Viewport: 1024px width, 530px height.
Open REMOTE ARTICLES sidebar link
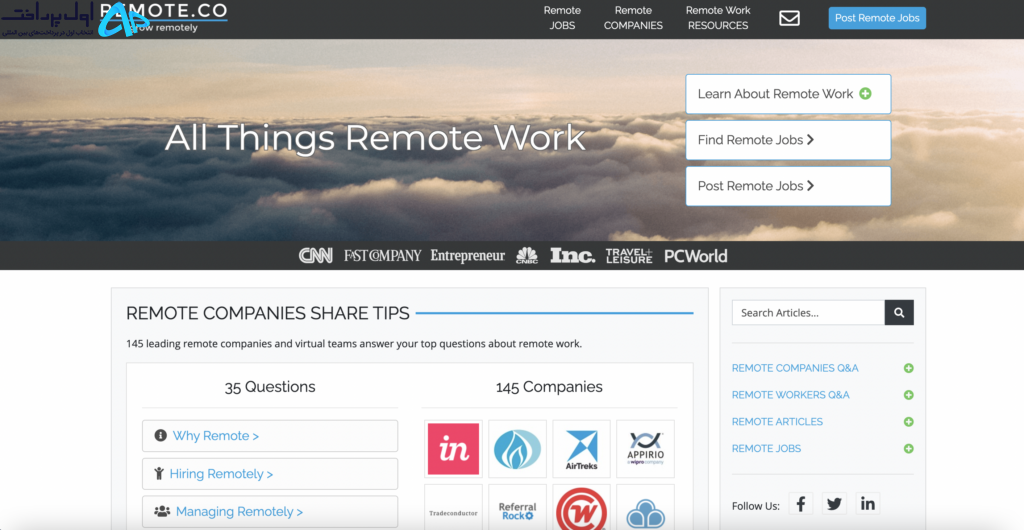(x=777, y=422)
